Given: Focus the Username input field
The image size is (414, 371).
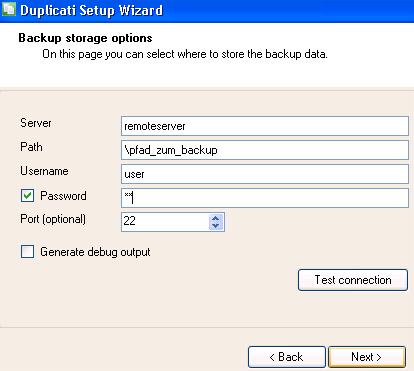Looking at the screenshot, I should pyautogui.click(x=265, y=174).
